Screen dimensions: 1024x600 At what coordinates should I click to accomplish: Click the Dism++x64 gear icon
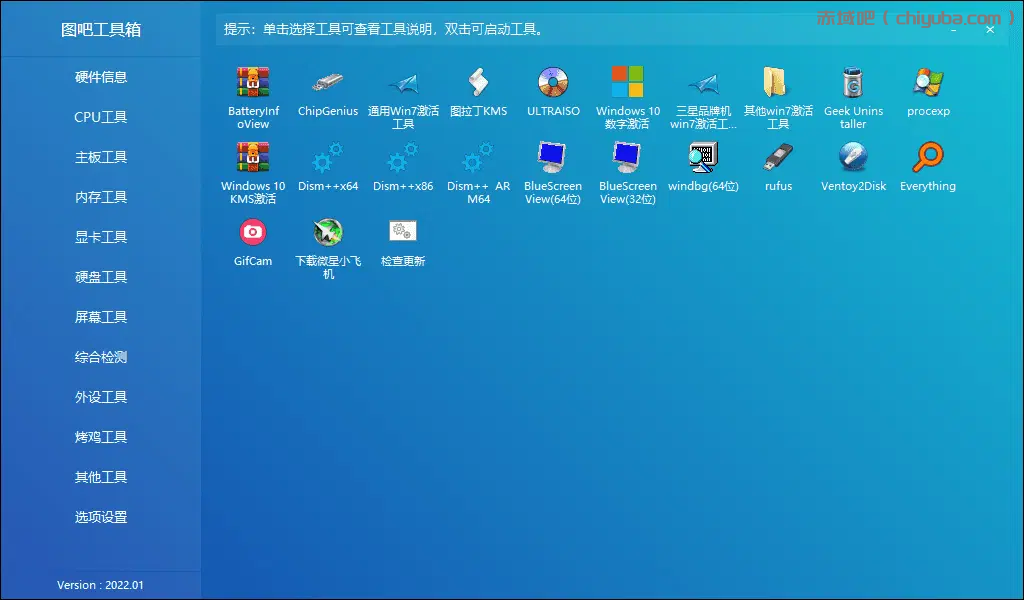[x=328, y=158]
